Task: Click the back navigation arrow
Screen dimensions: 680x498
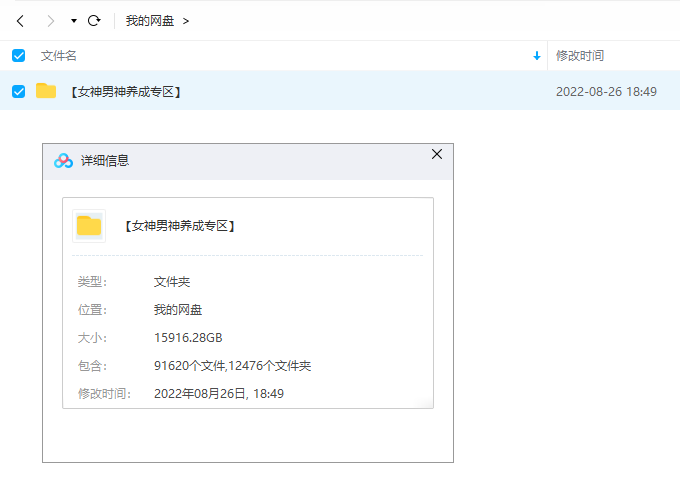Action: click(20, 20)
